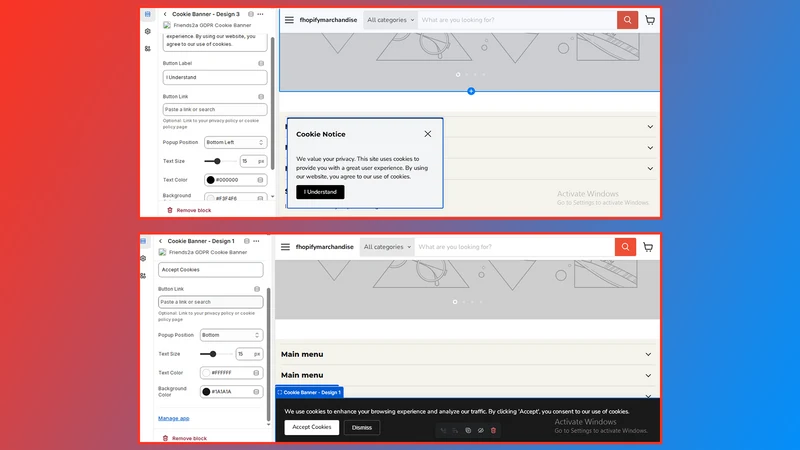Expand first accordion chevron in top preview
This screenshot has height=450, width=800.
click(x=650, y=127)
